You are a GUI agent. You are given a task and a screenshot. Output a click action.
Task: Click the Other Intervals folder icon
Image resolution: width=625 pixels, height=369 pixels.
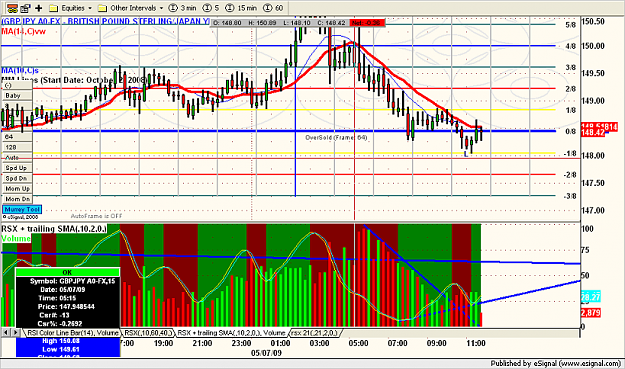pos(102,8)
